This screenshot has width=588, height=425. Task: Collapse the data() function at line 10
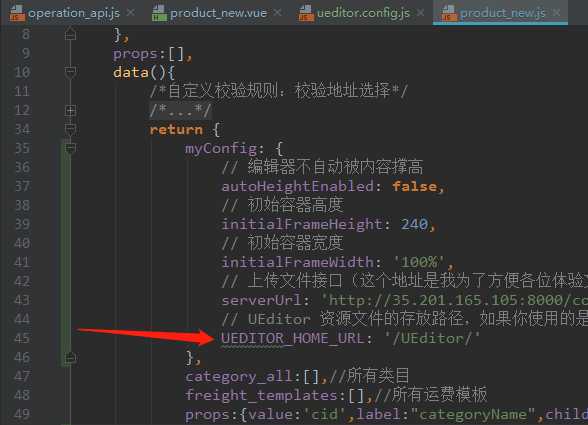click(x=70, y=72)
